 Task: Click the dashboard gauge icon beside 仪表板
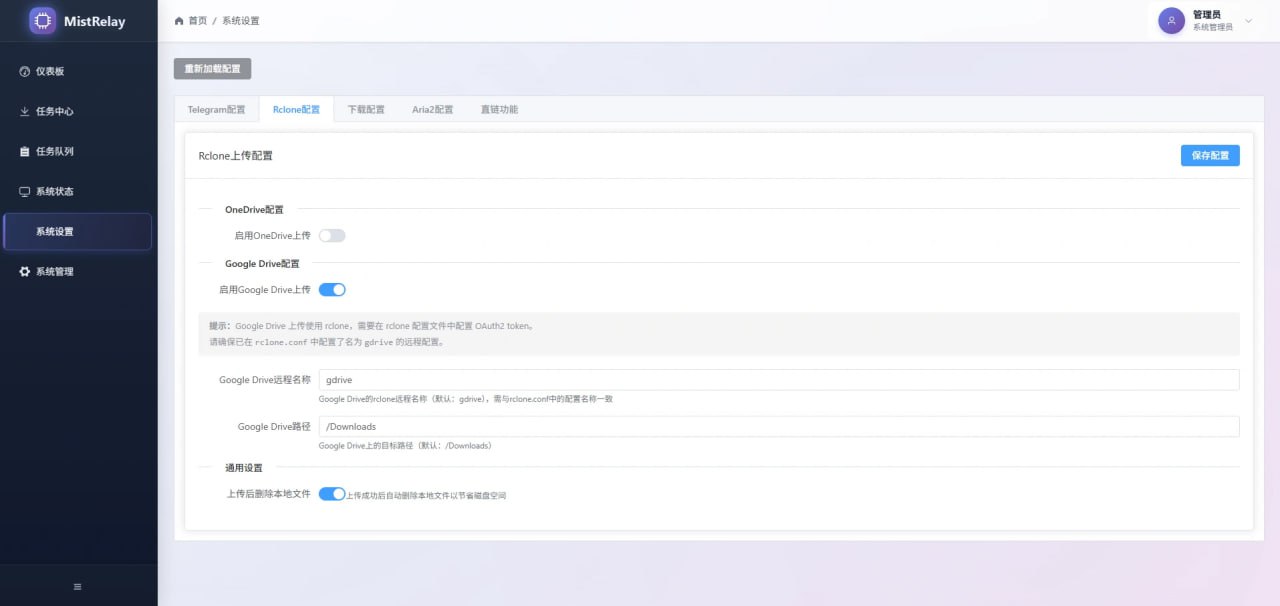25,72
